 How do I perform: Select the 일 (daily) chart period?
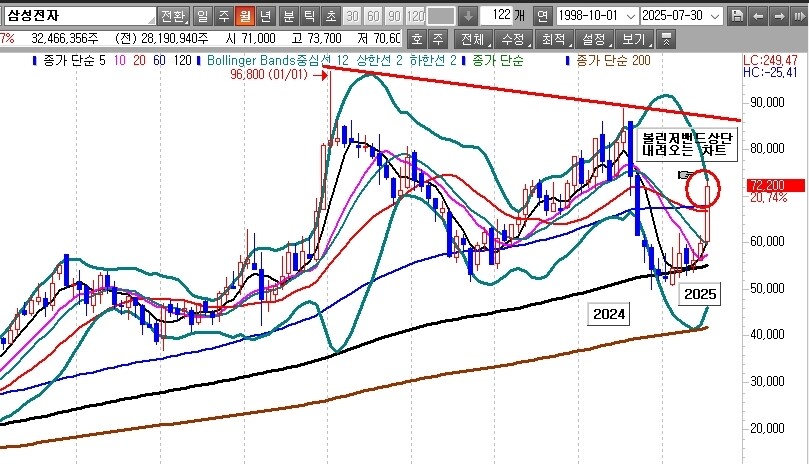203,16
